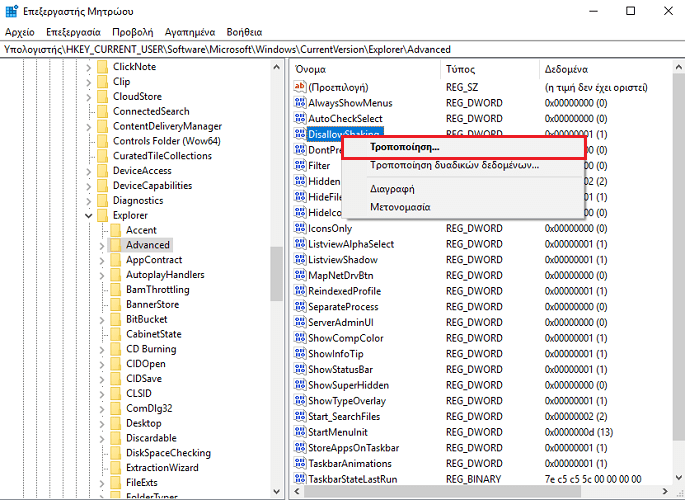Screen dimensions: 685x500
Task: Select the AutoplayHandlers key
Action: click(x=165, y=275)
